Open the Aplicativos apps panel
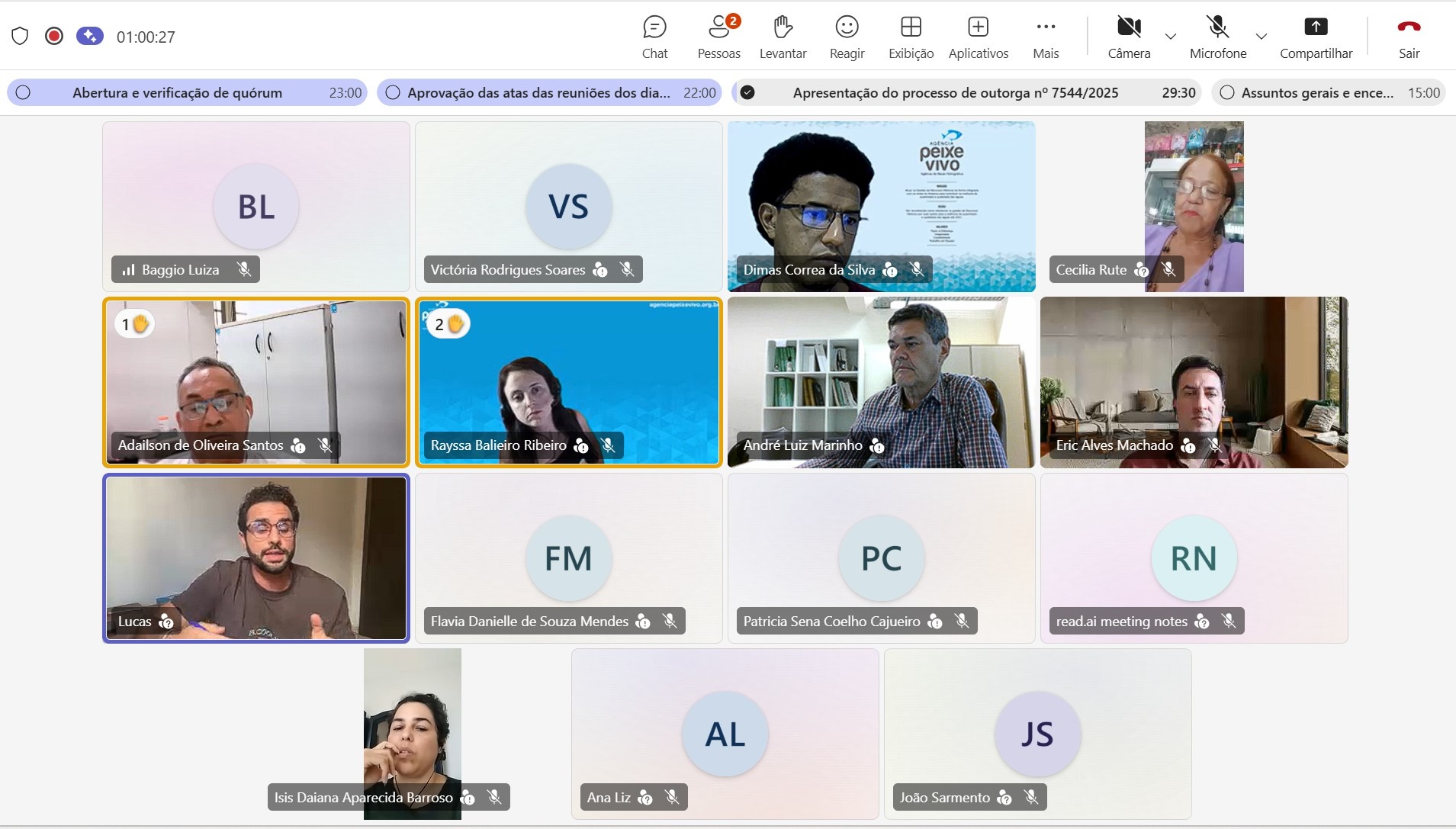 (978, 37)
